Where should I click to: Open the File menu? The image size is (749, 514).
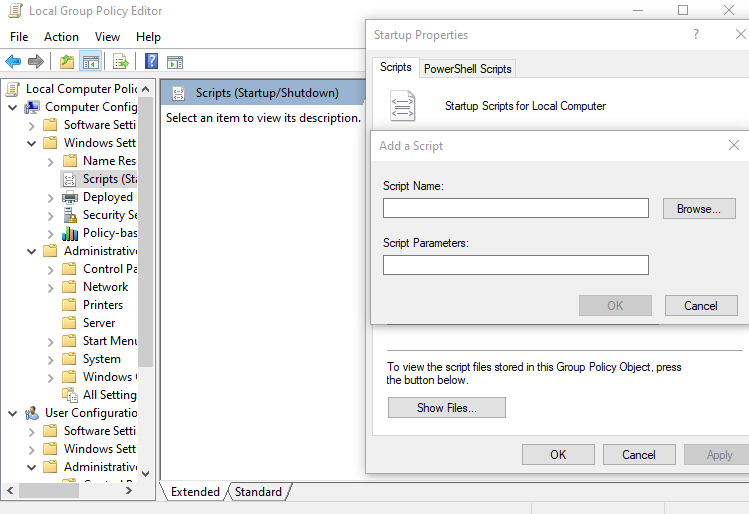(19, 37)
